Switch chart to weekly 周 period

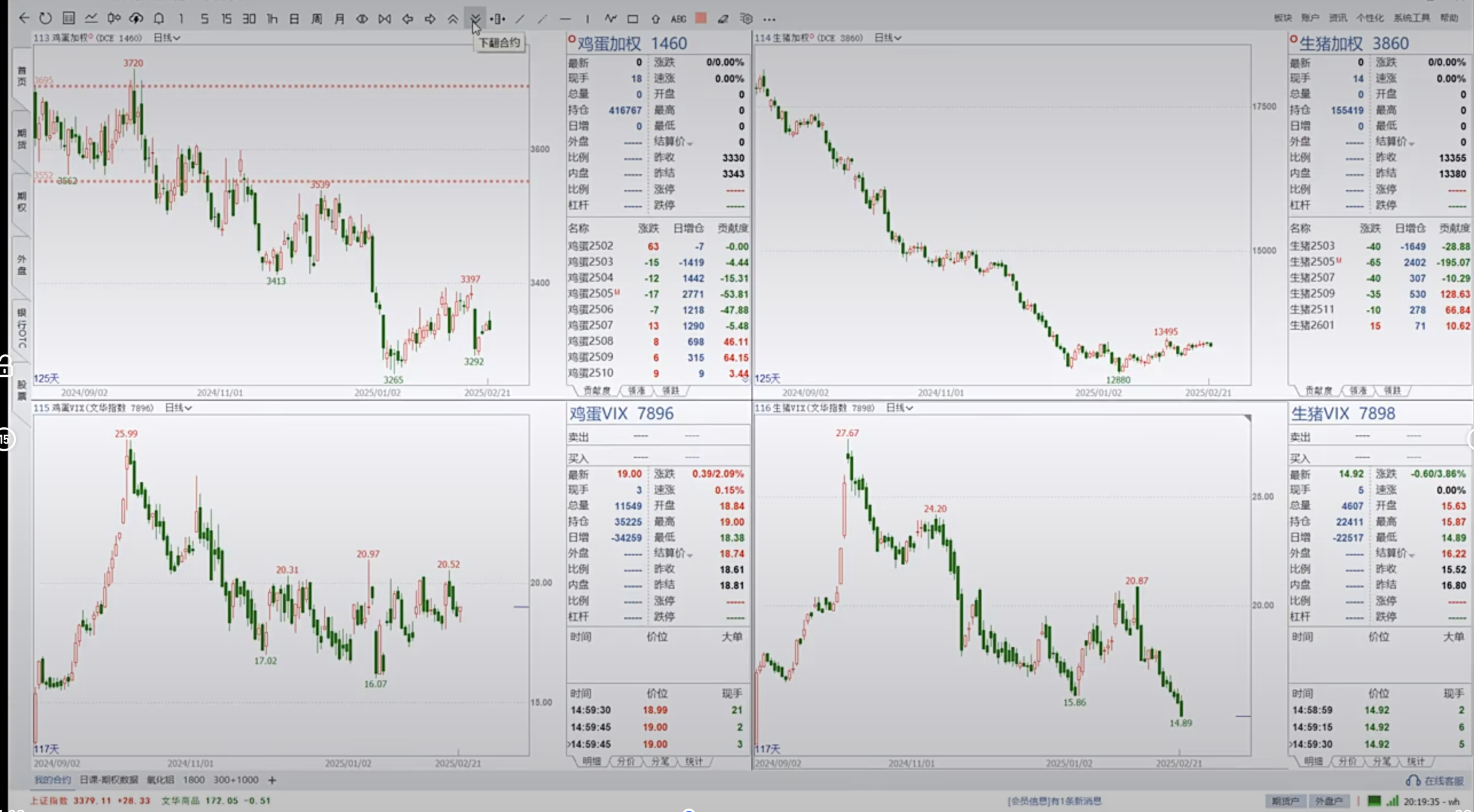[317, 19]
